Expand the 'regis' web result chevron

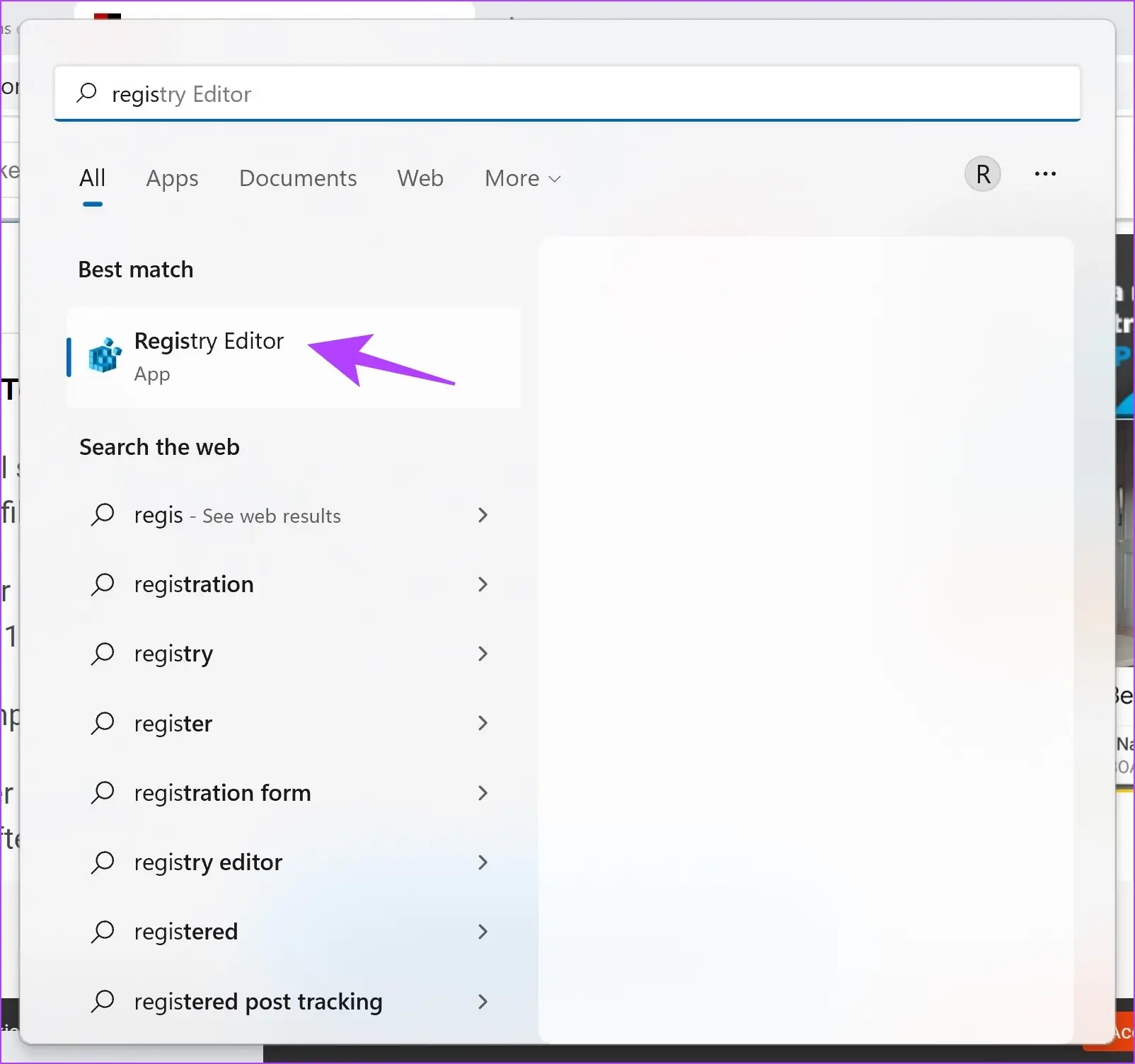[483, 515]
